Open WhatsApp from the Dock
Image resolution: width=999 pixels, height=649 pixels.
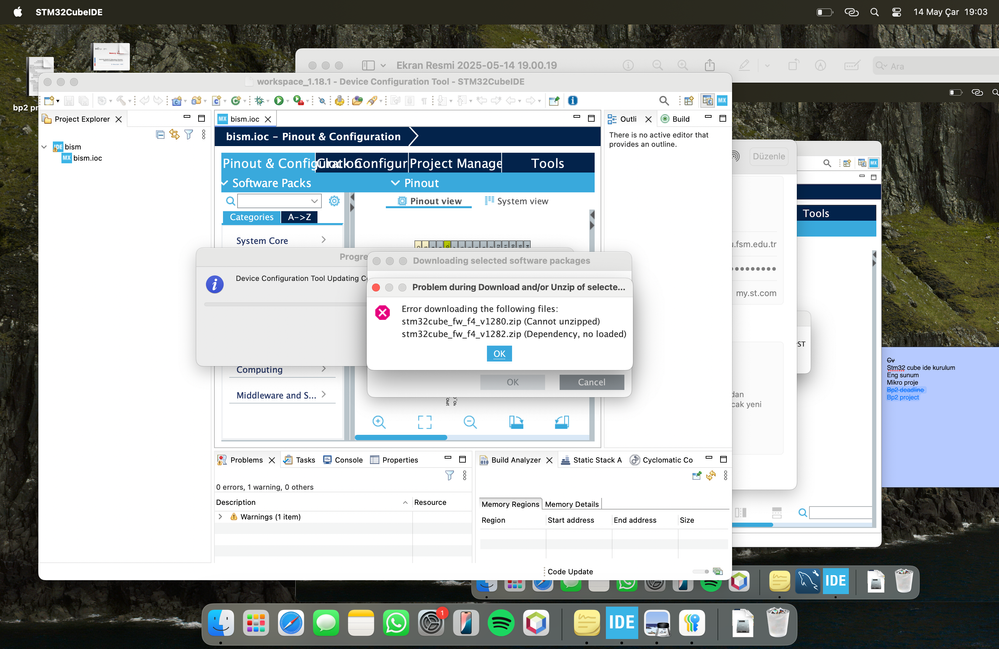(x=396, y=623)
